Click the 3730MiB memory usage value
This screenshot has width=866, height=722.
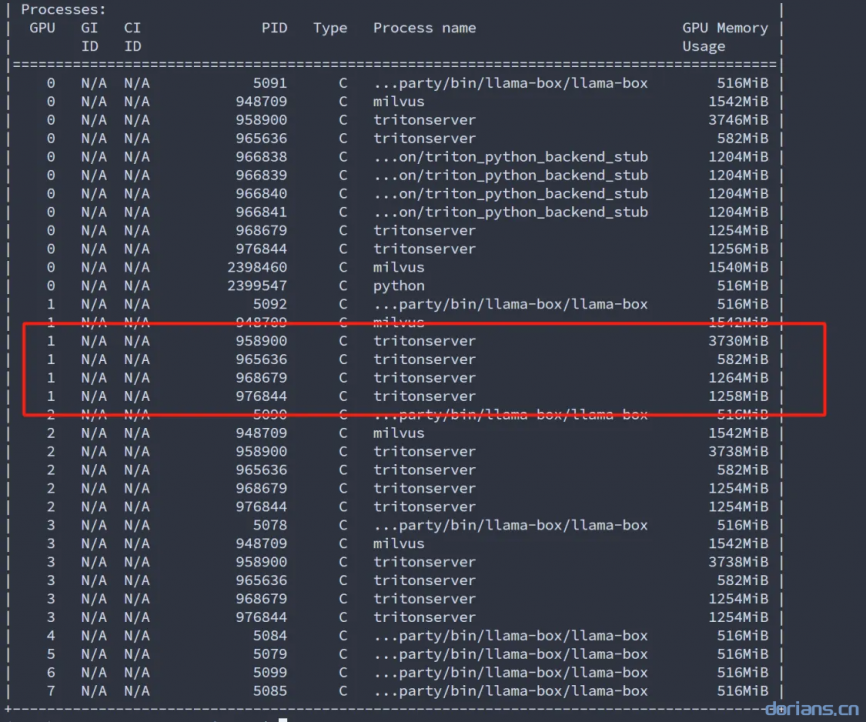[738, 341]
